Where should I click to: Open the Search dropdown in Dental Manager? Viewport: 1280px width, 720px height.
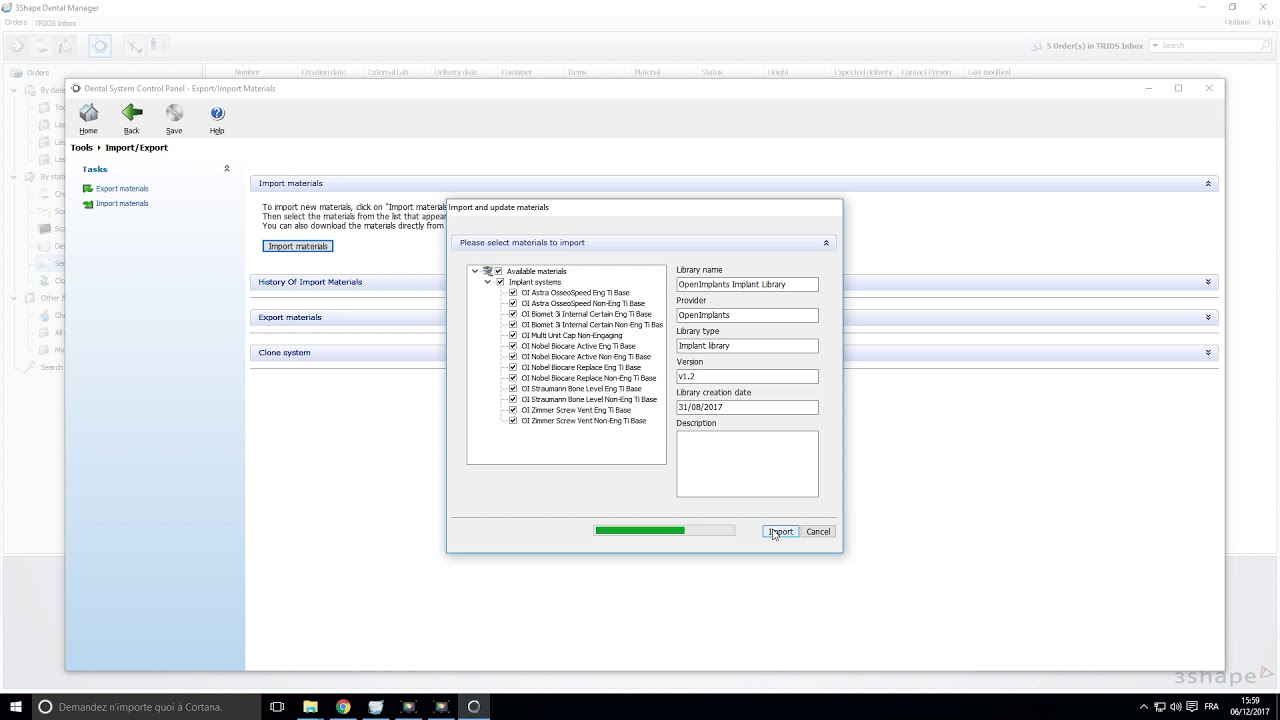coord(1155,46)
